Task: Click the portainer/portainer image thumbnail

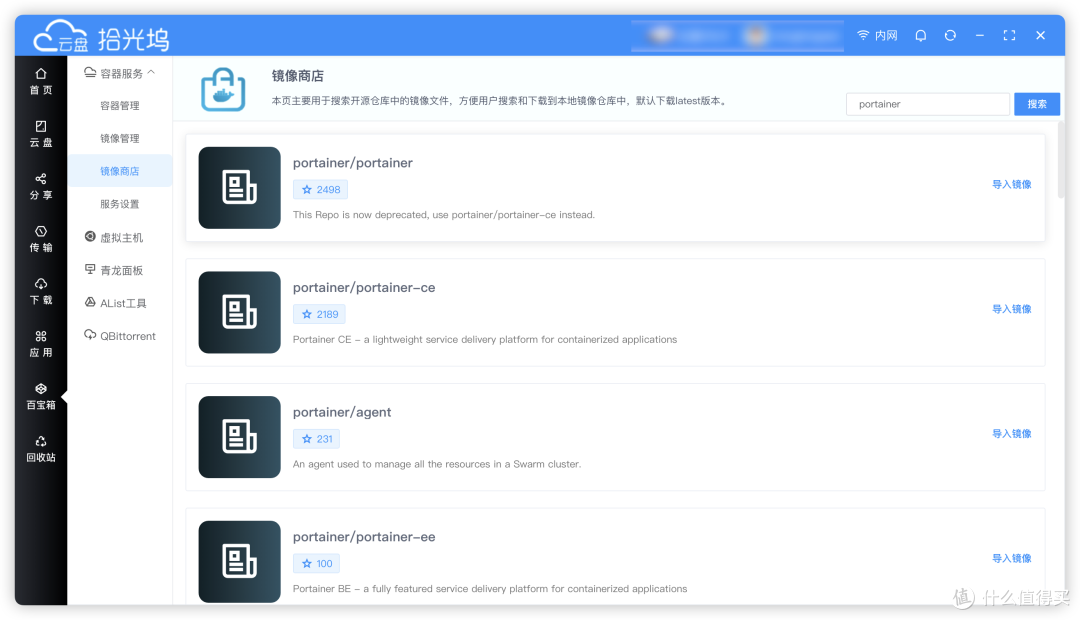Action: pos(239,187)
